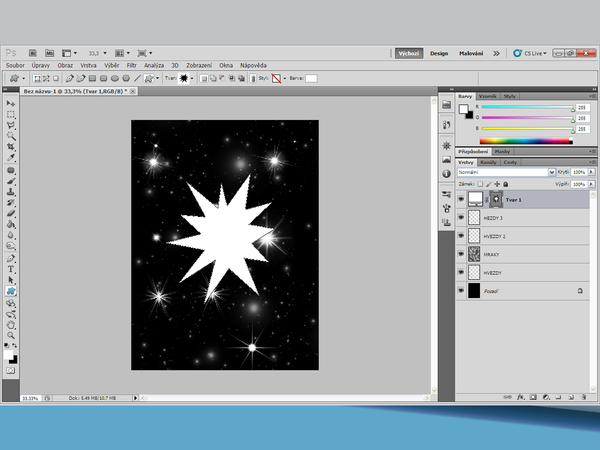
Task: Click the Launch Bridge icon
Action: [33, 53]
